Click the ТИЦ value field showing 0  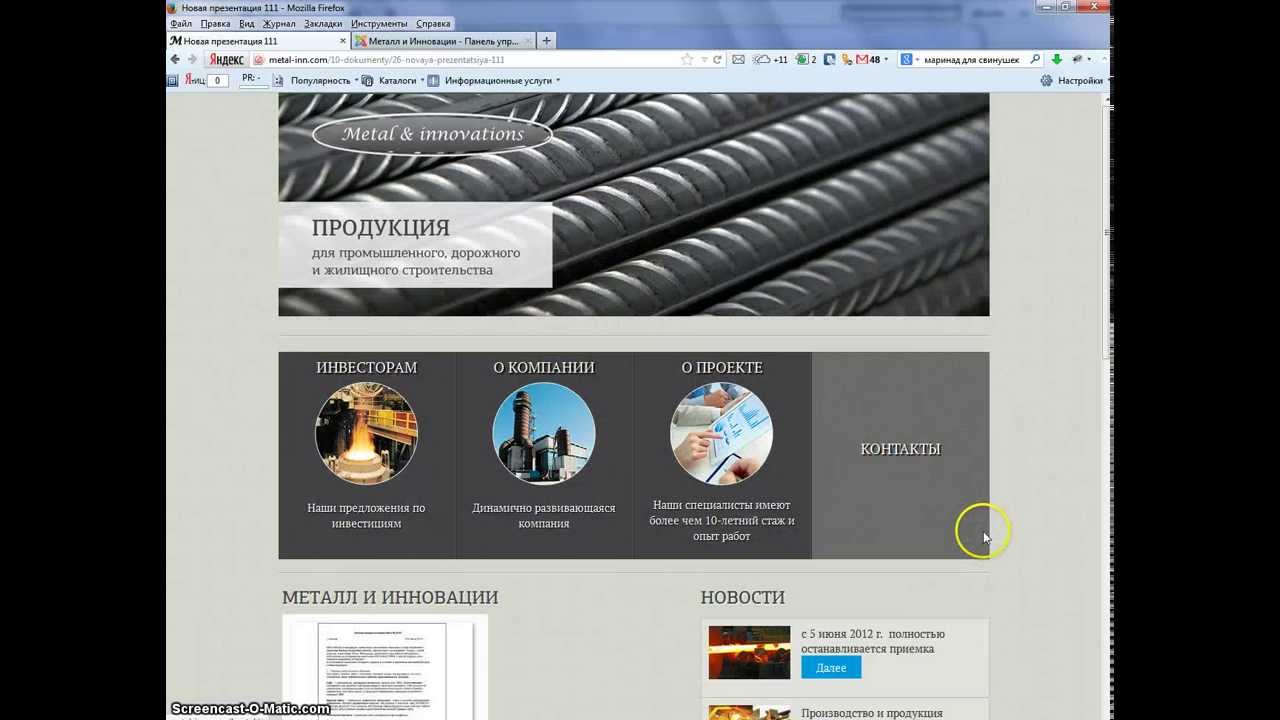pyautogui.click(x=217, y=80)
